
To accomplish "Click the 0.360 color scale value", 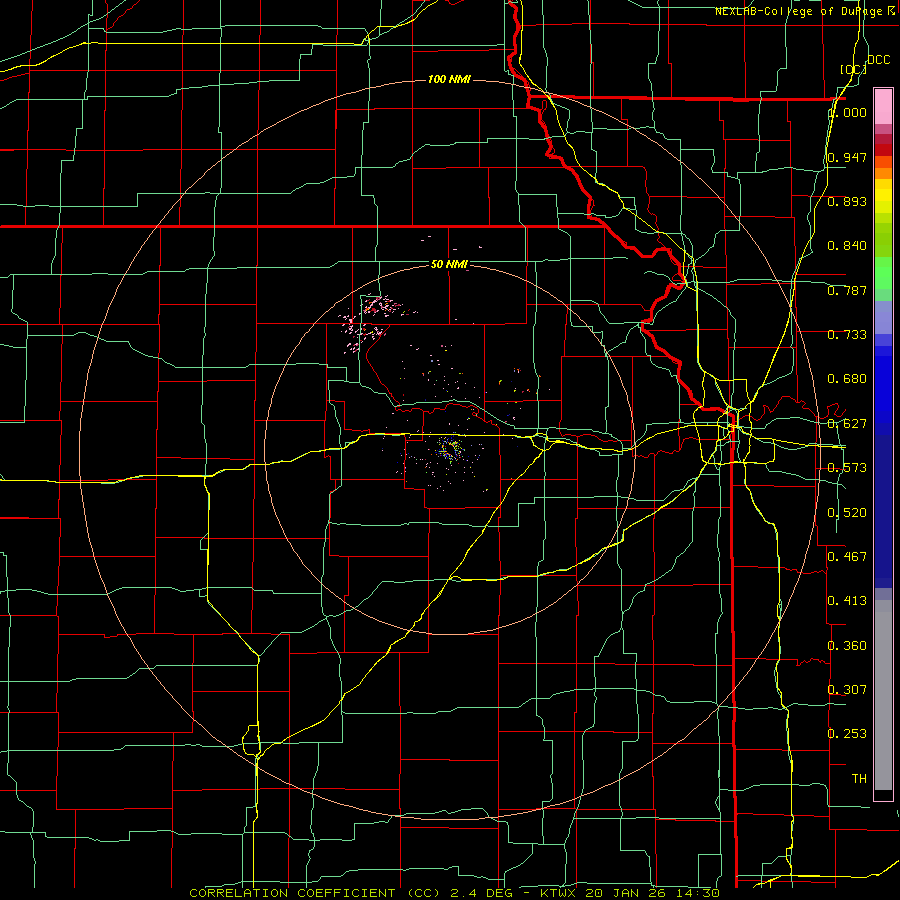I will pyautogui.click(x=847, y=645).
